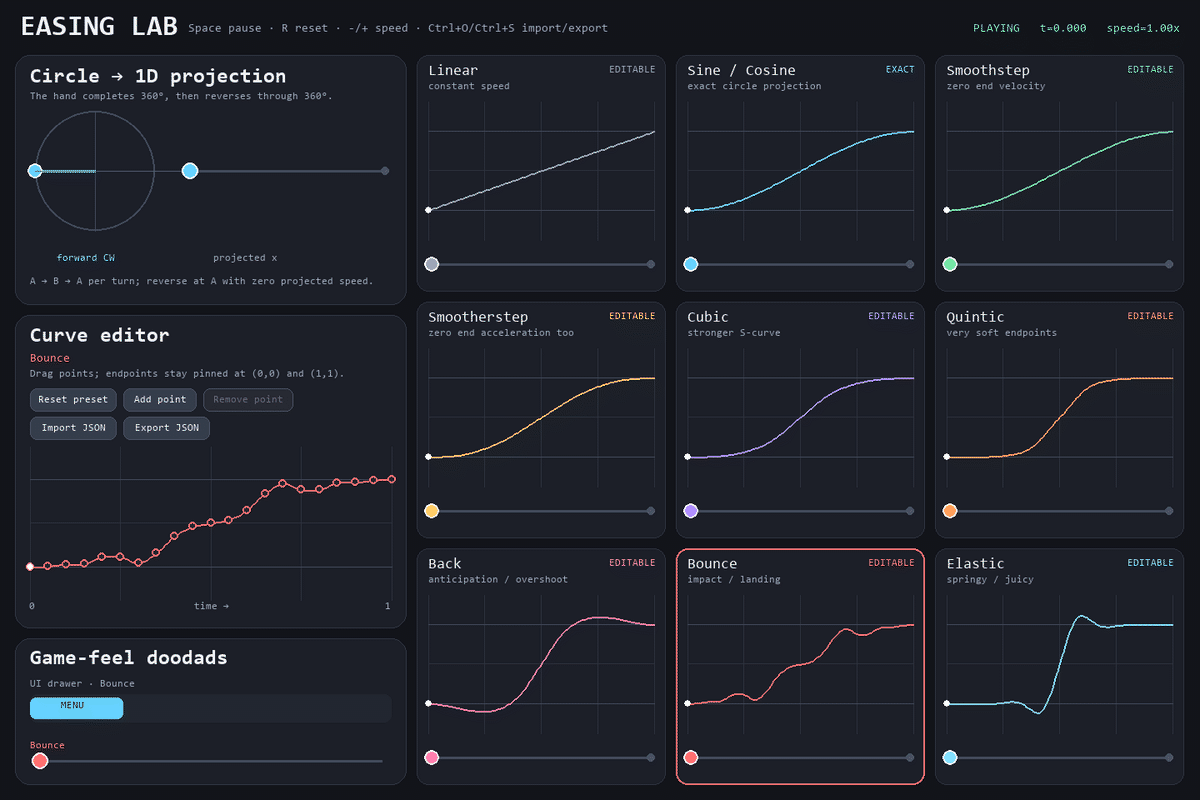Click the pink knob on Back slider

coord(431,757)
